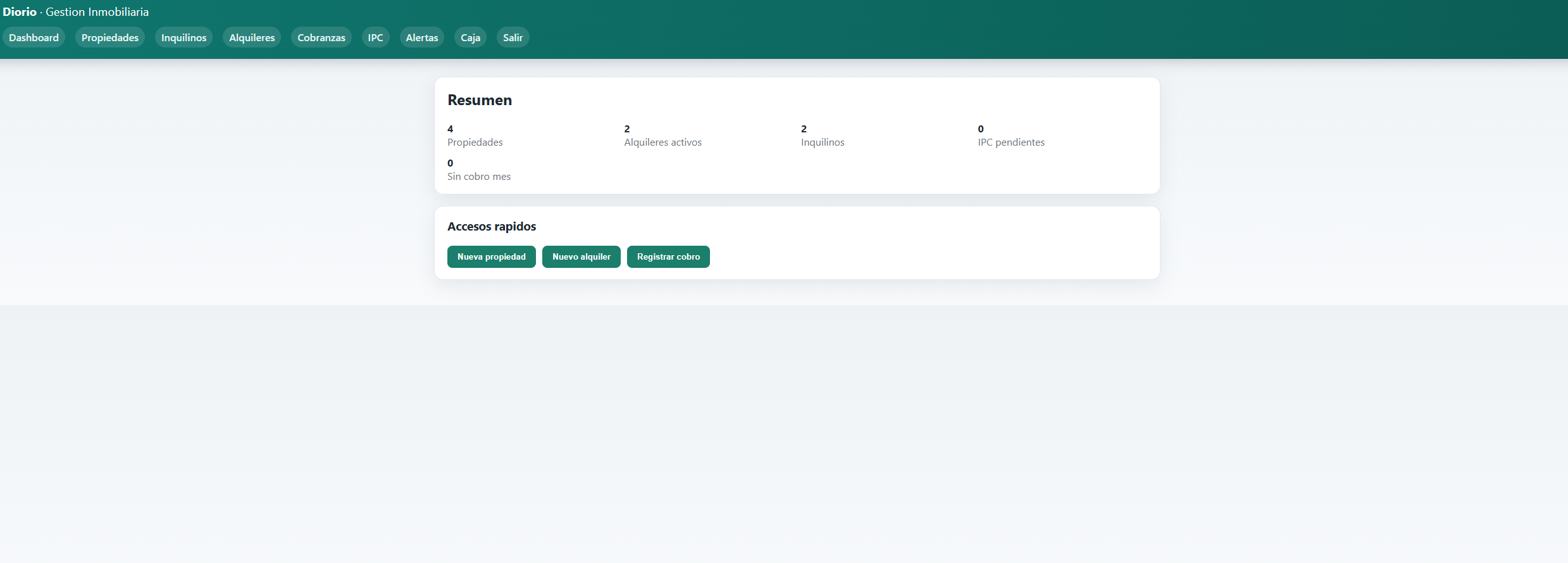This screenshot has height=563, width=1568.
Task: Go to Propiedades in the top navigation
Action: tap(109, 37)
